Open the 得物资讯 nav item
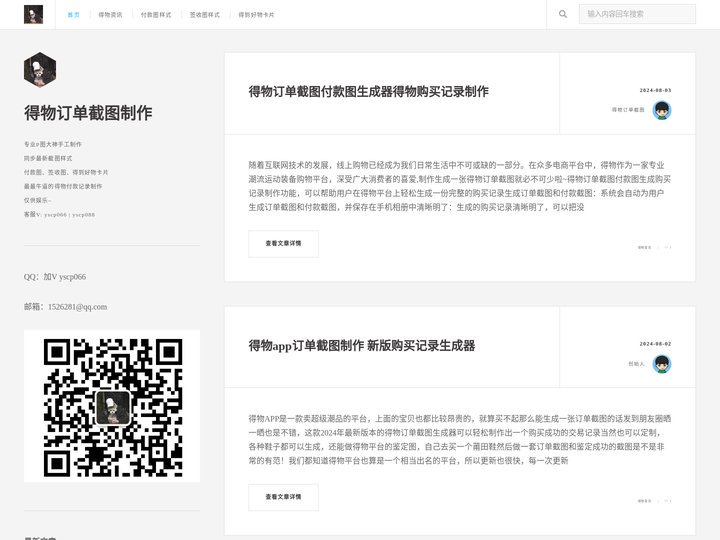 tap(110, 15)
